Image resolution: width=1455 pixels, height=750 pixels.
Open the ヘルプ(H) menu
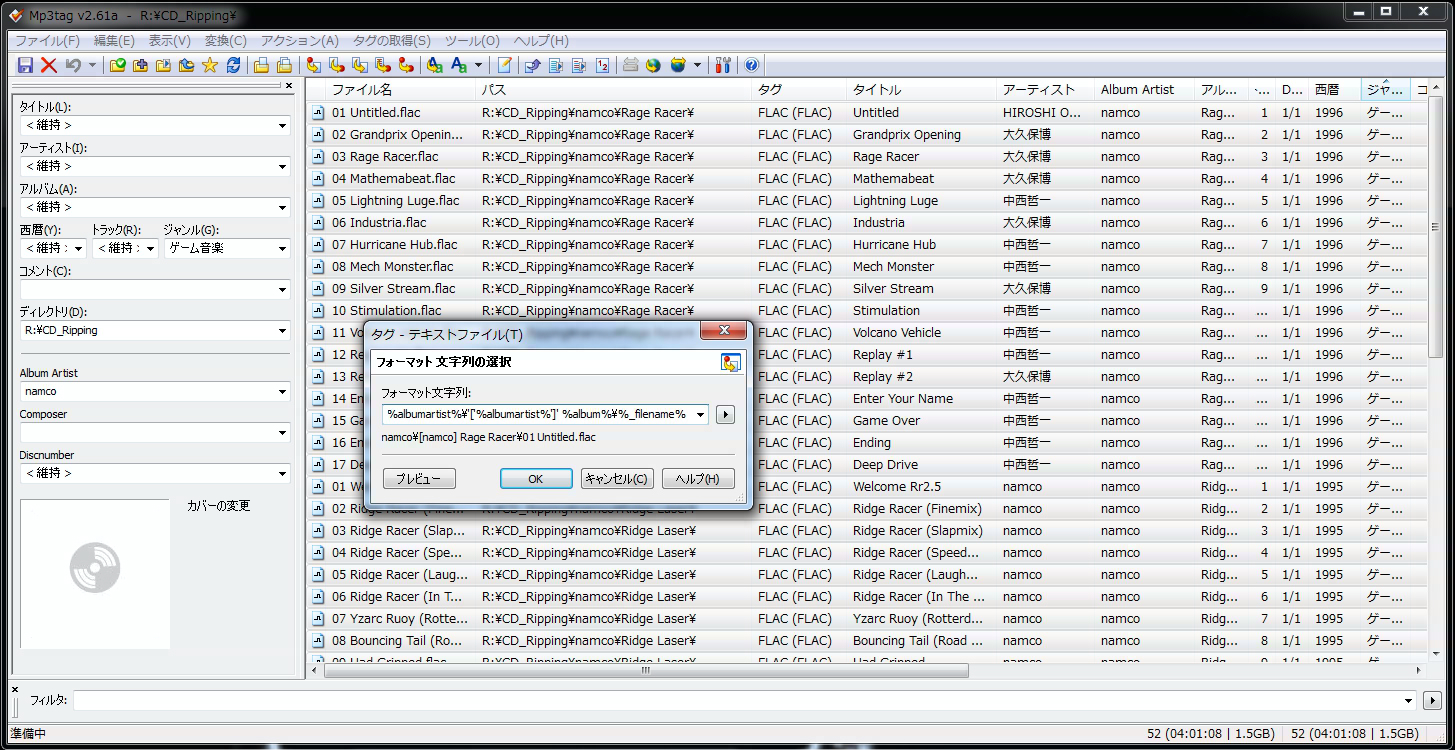click(541, 41)
